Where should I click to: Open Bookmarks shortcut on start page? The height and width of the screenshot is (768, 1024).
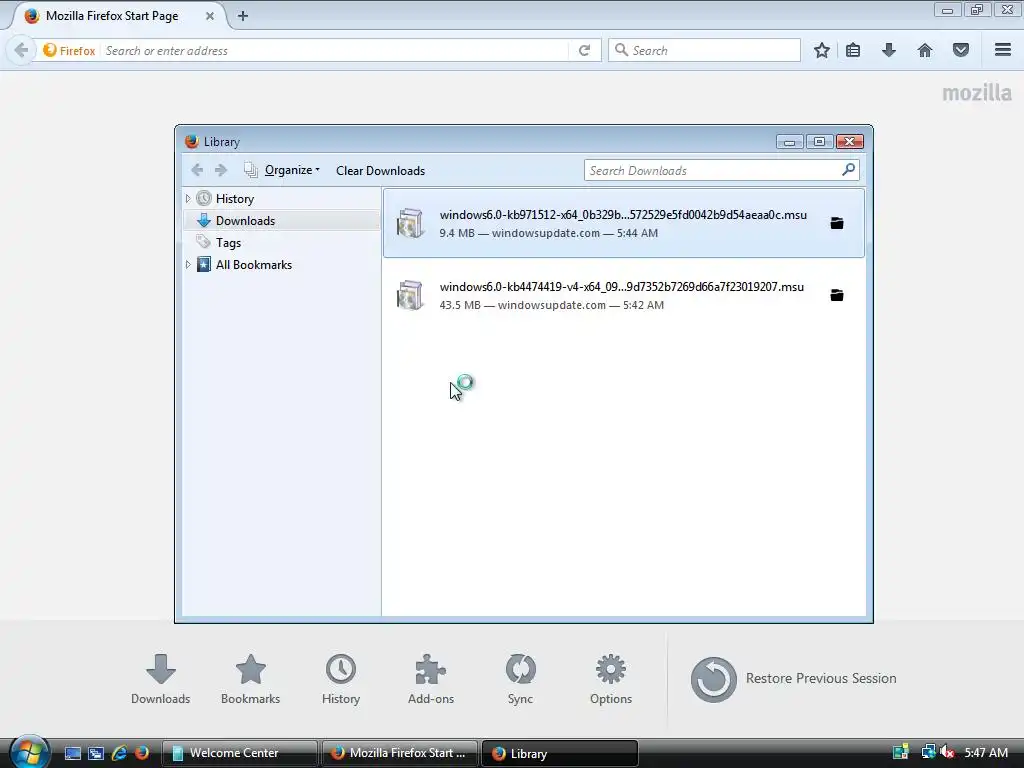(x=251, y=679)
